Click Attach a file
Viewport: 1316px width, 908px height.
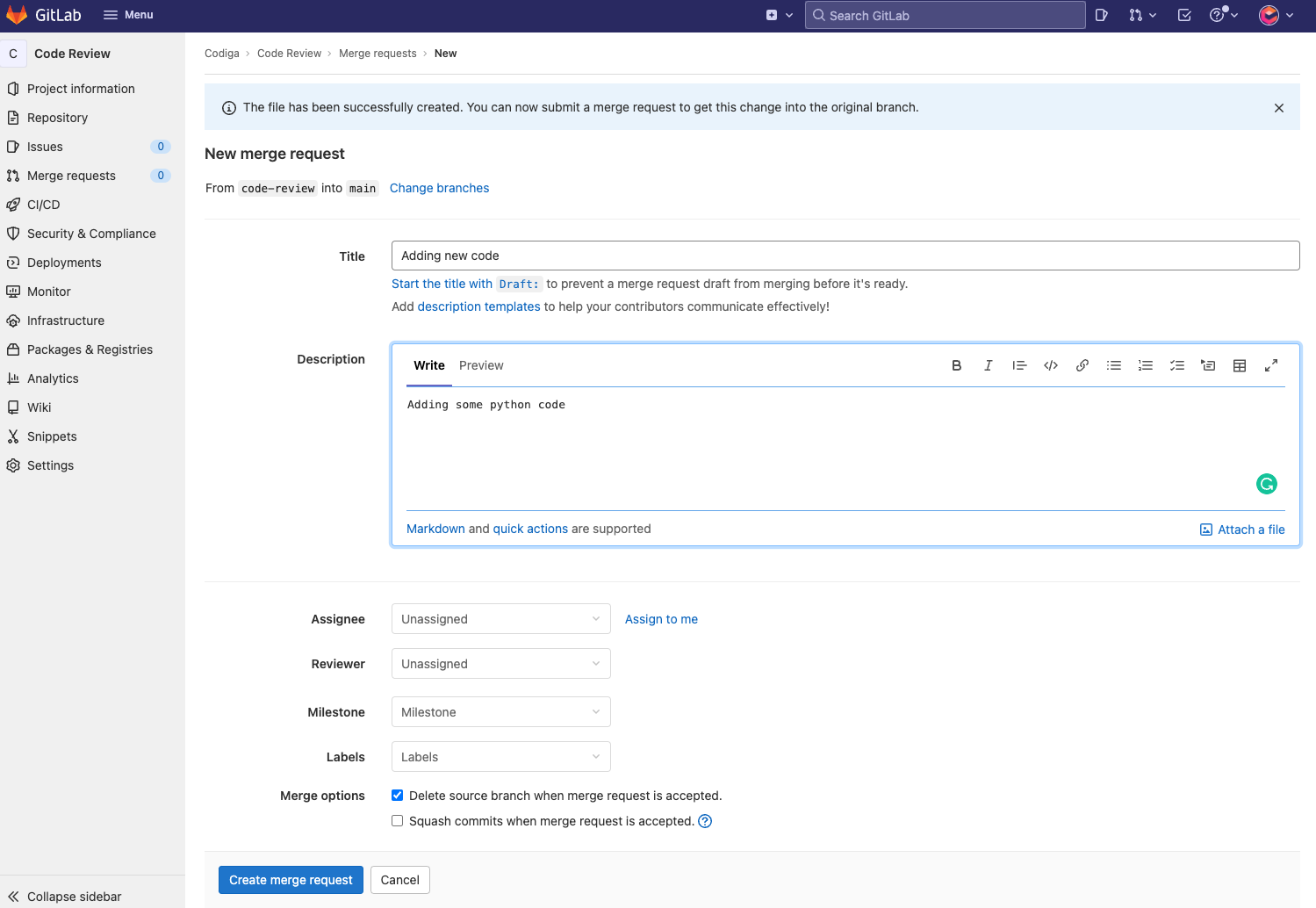(1242, 530)
